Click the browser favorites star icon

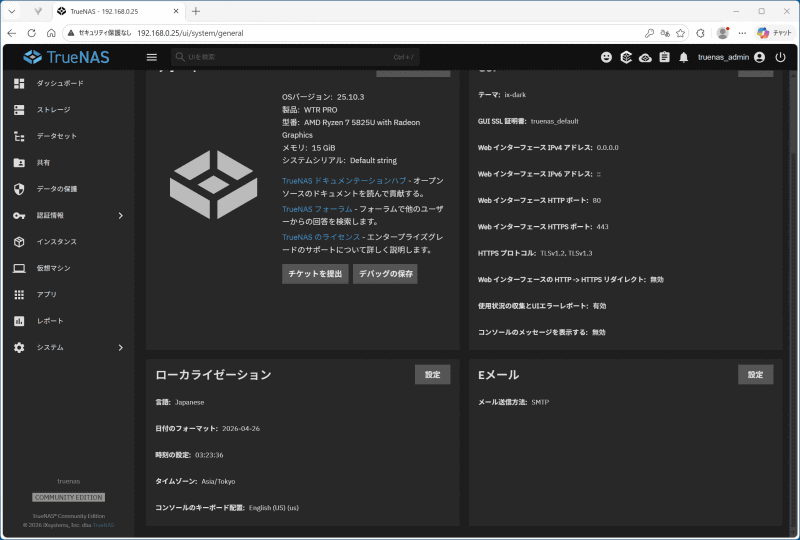tap(681, 33)
